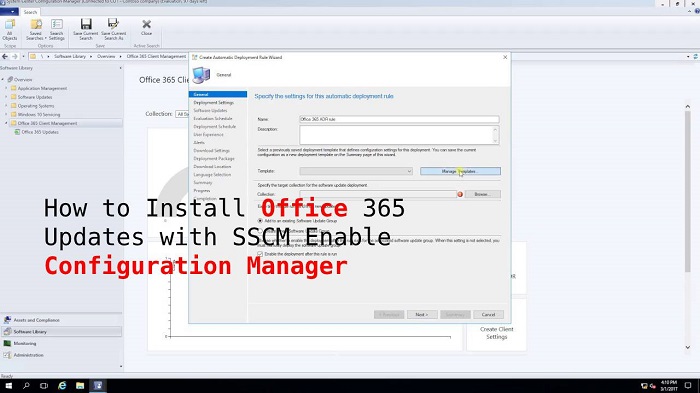Click the Administration workspace icon
Screen dimensions: 700x393
tap(7, 355)
